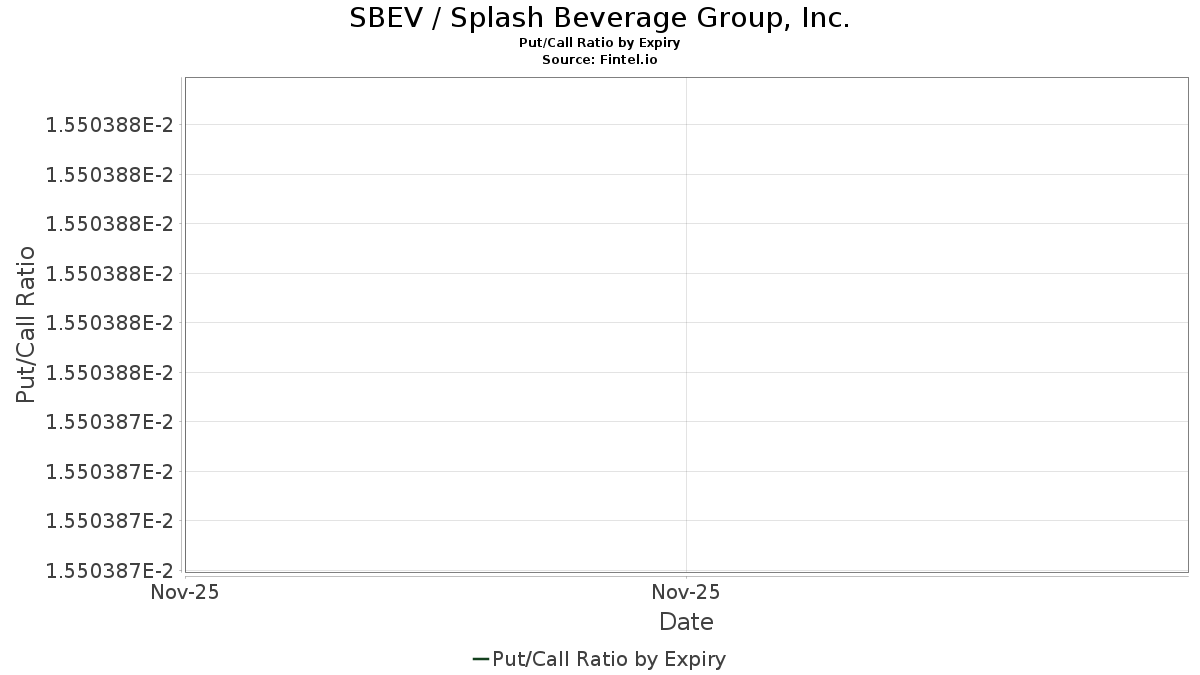Click the empty plot area right of center gridline

coord(937,324)
